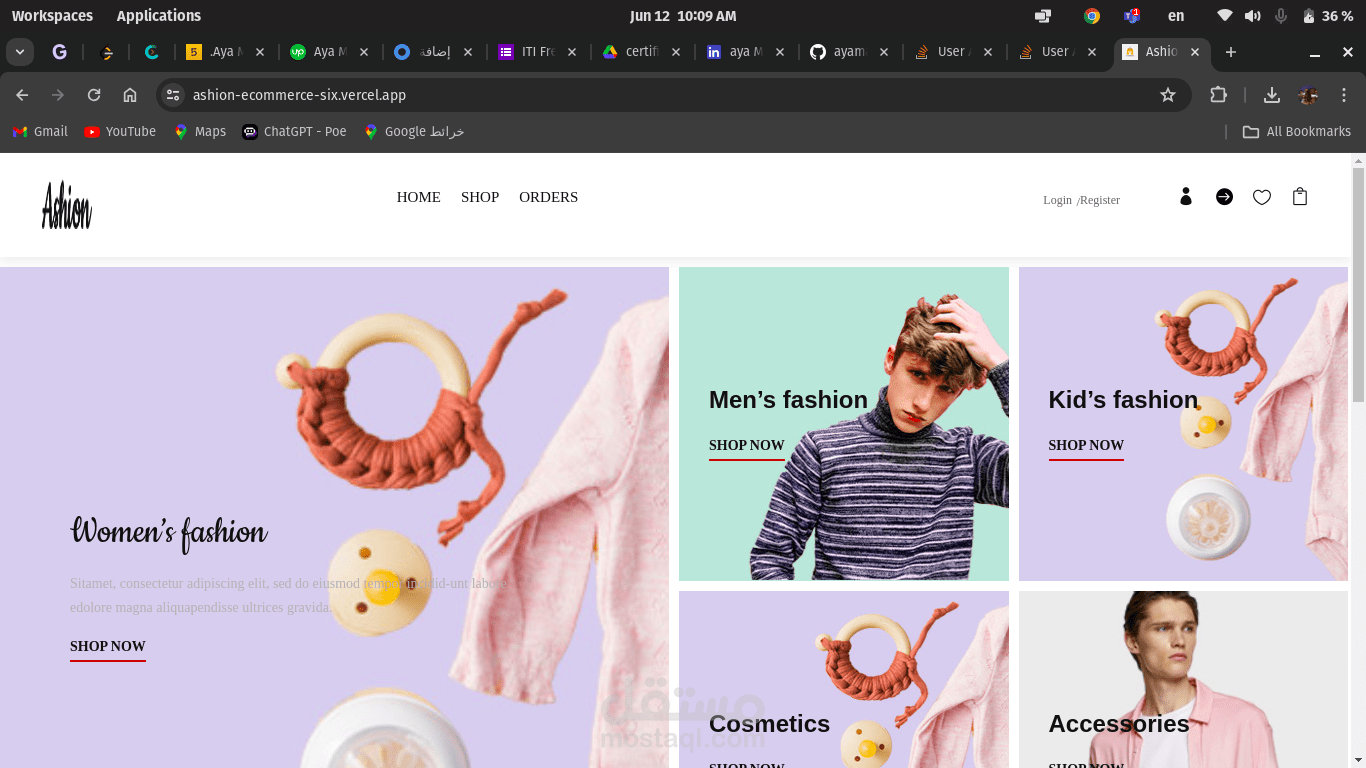Open the All Bookmarks folder
The image size is (1366, 768).
(x=1297, y=132)
